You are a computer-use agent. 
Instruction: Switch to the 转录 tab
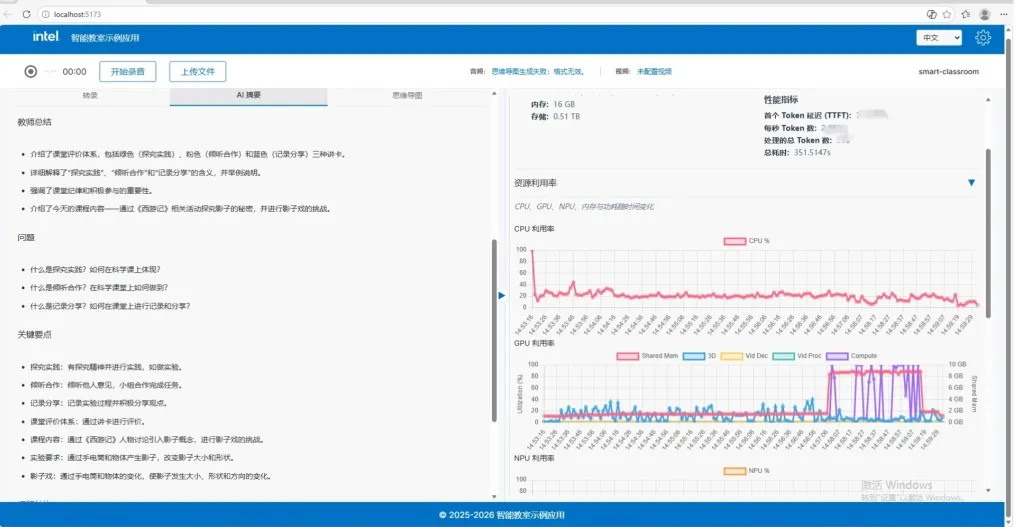tap(90, 96)
